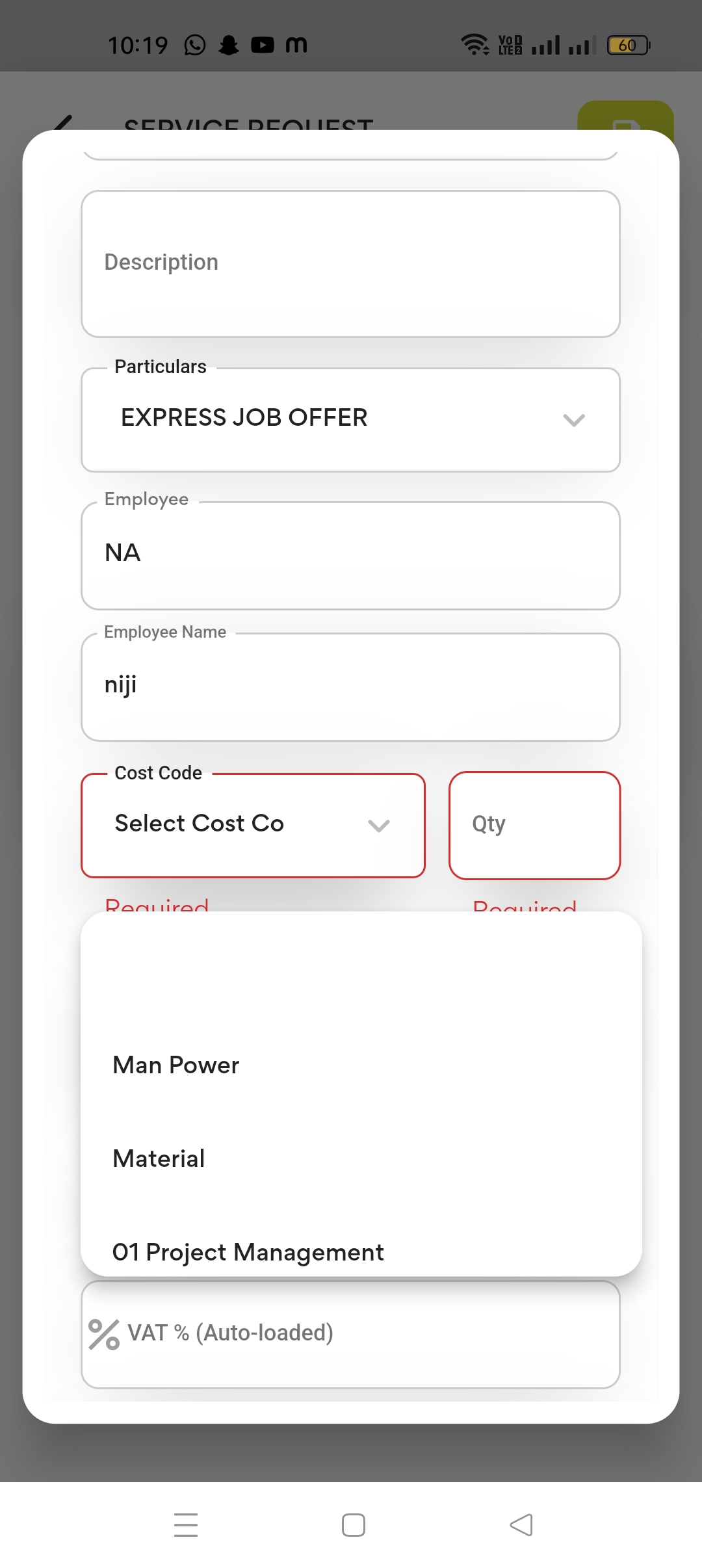Choose Man Power cost code option
Screen dimensions: 702x1568
click(176, 1065)
